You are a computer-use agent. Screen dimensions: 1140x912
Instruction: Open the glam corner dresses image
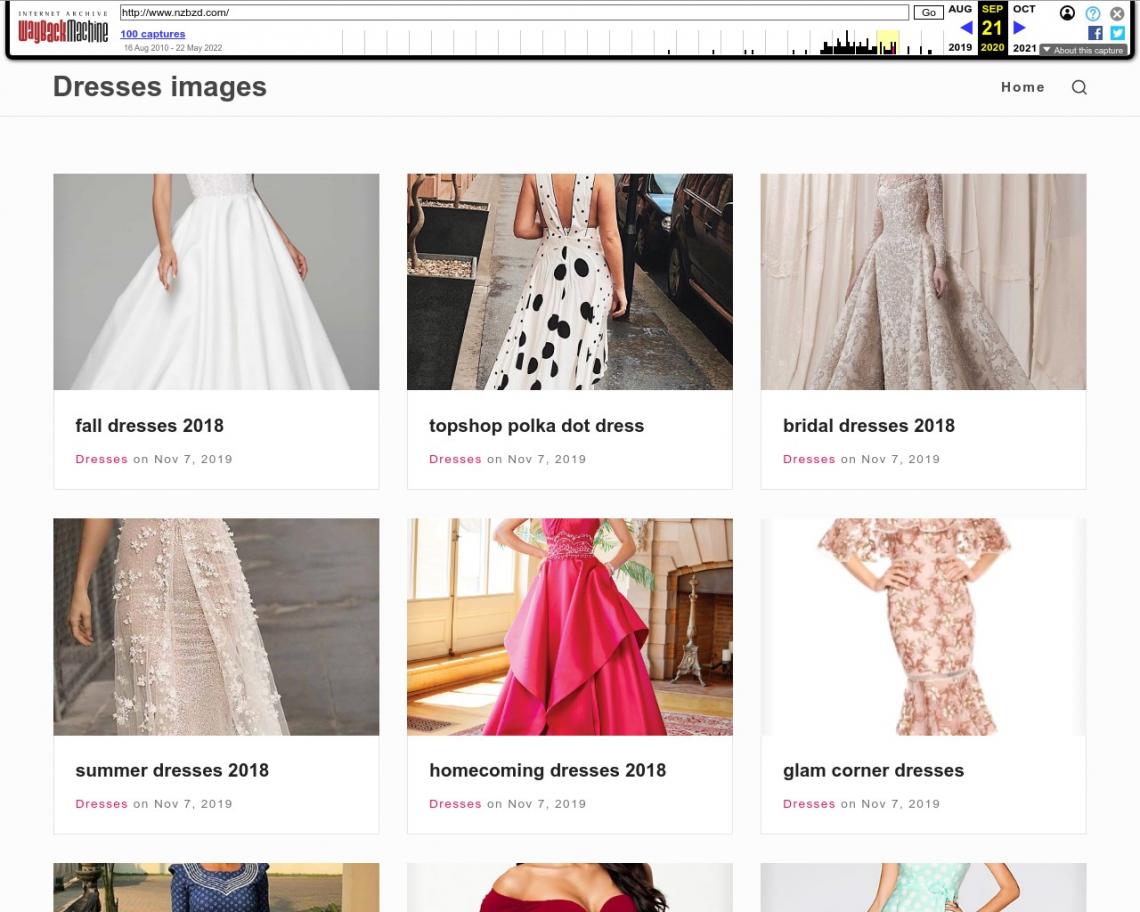click(x=923, y=626)
